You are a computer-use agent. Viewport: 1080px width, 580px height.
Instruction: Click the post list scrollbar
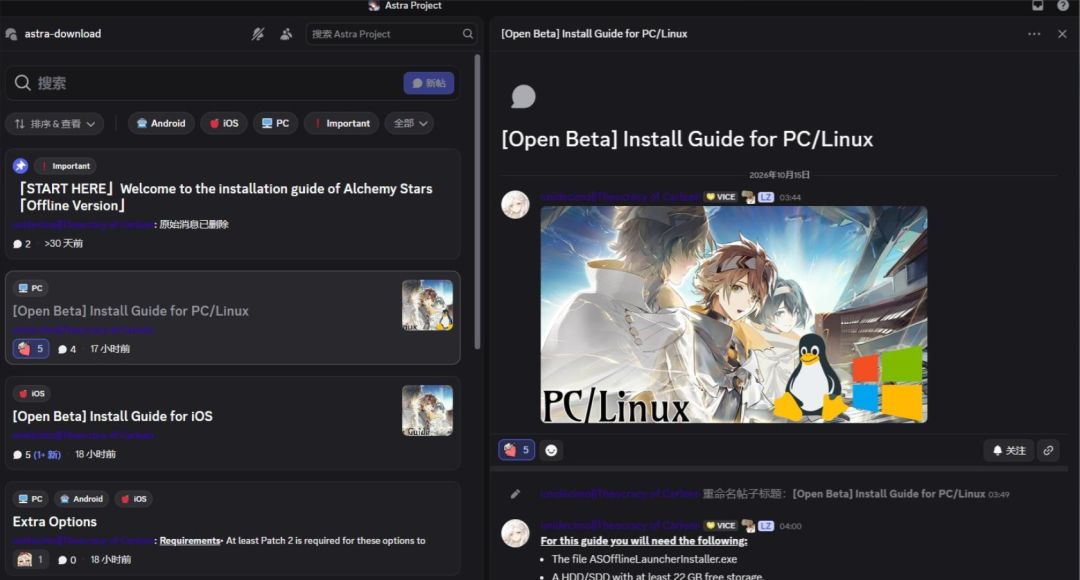coord(477,202)
